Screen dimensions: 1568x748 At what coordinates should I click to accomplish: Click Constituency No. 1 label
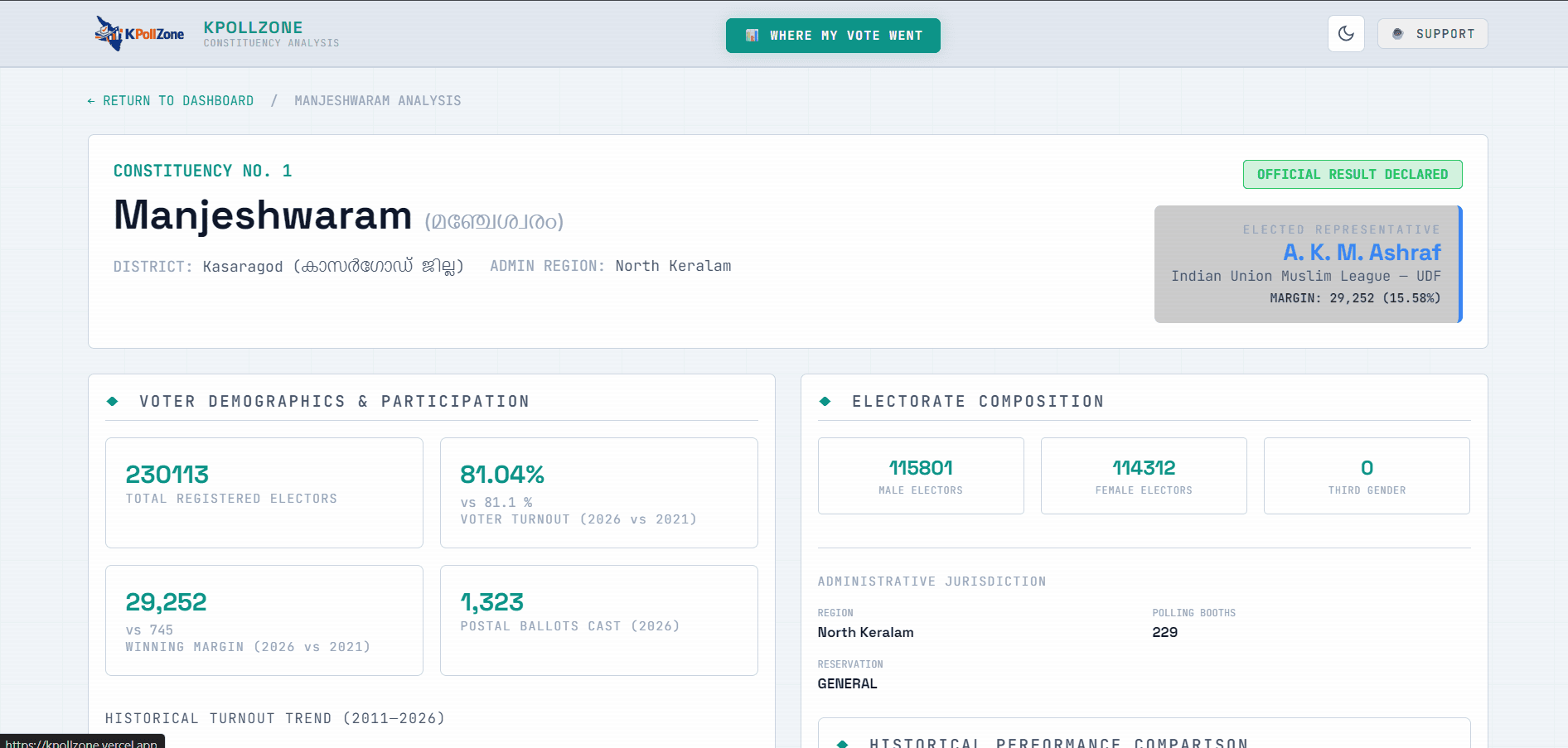203,171
